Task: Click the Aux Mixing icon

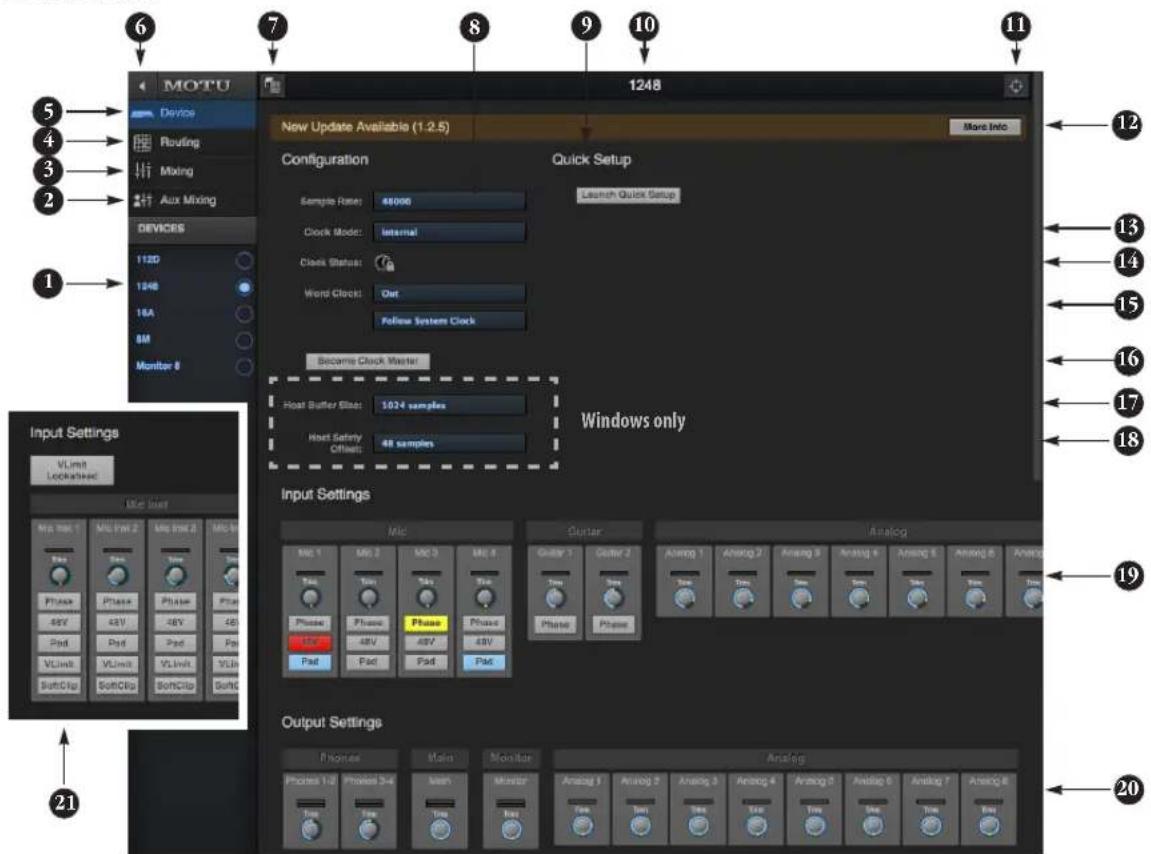Action: (142, 200)
